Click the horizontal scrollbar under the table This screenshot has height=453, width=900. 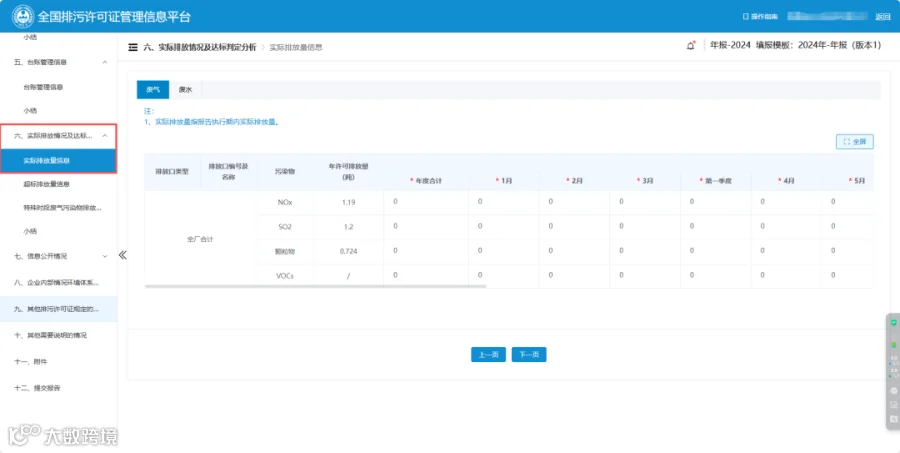pyautogui.click(x=316, y=285)
